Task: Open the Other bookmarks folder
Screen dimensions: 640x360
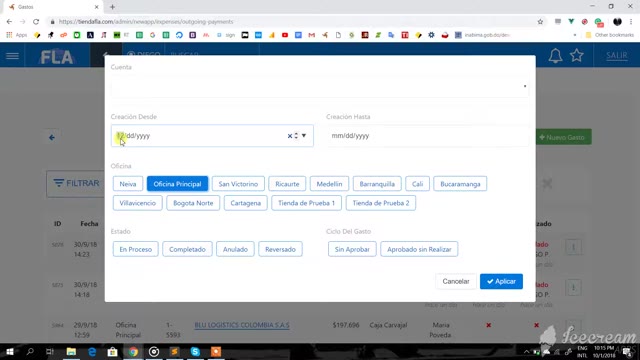Action: point(610,35)
